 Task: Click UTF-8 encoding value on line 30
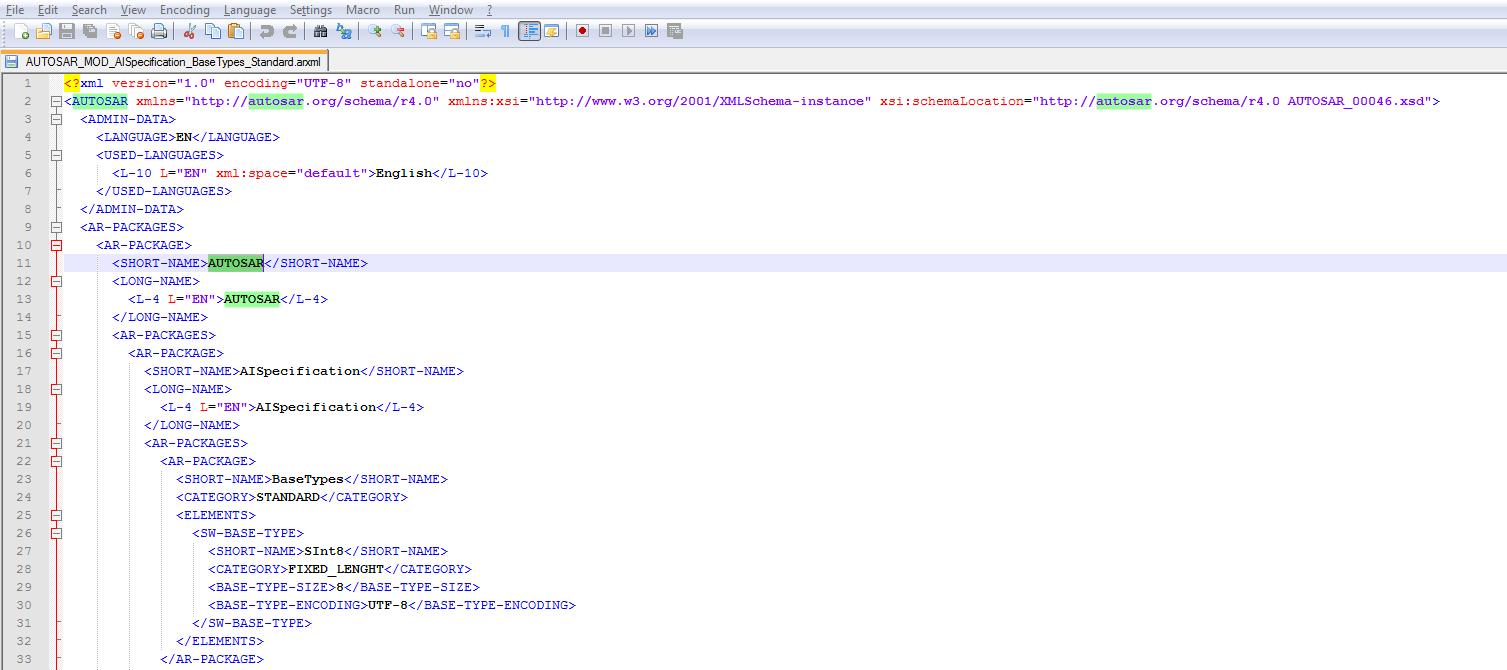pos(388,605)
